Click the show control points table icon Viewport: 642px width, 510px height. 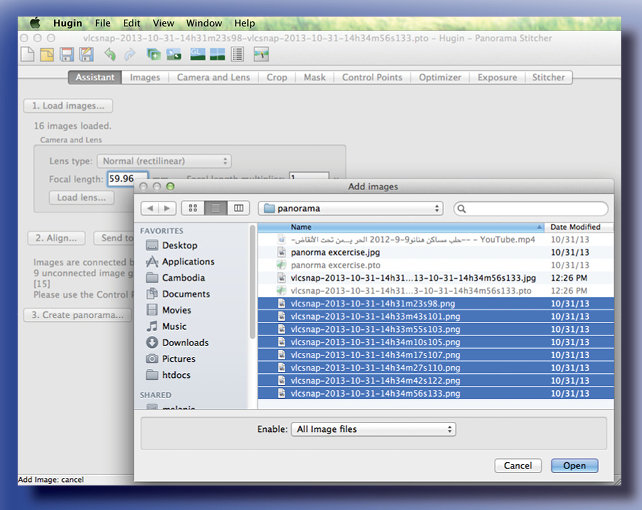pos(237,54)
